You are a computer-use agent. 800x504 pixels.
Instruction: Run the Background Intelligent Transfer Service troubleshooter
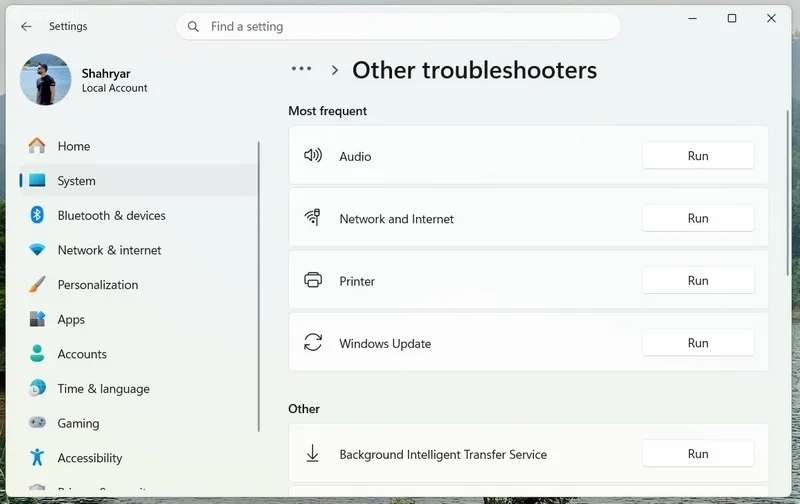pos(698,453)
